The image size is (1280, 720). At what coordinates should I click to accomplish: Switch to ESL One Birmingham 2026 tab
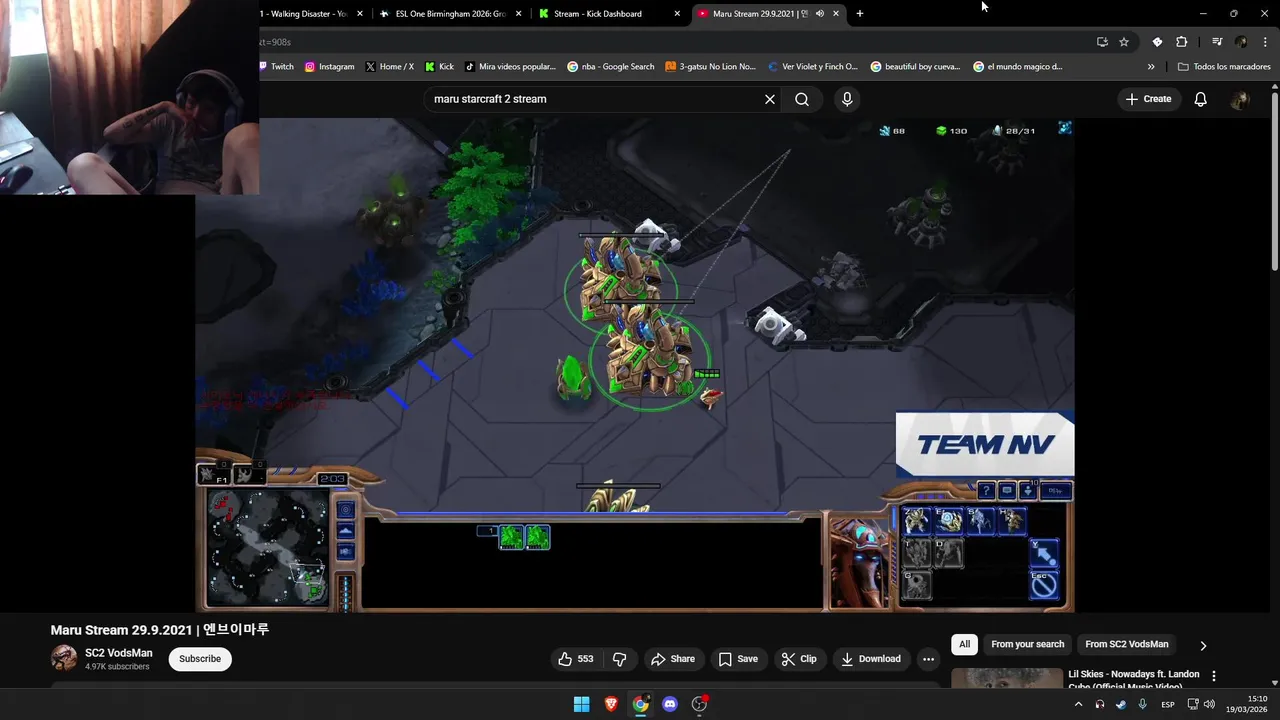pos(451,14)
